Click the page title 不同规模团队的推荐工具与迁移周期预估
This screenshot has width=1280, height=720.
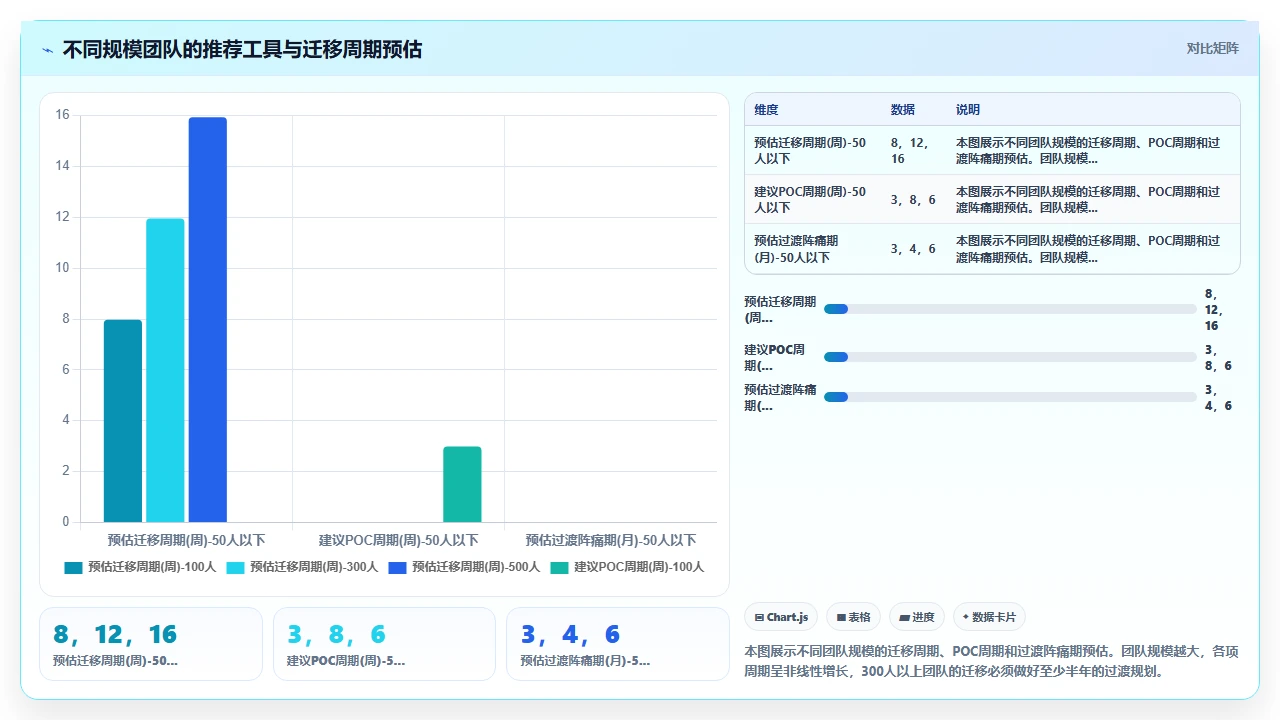[242, 49]
